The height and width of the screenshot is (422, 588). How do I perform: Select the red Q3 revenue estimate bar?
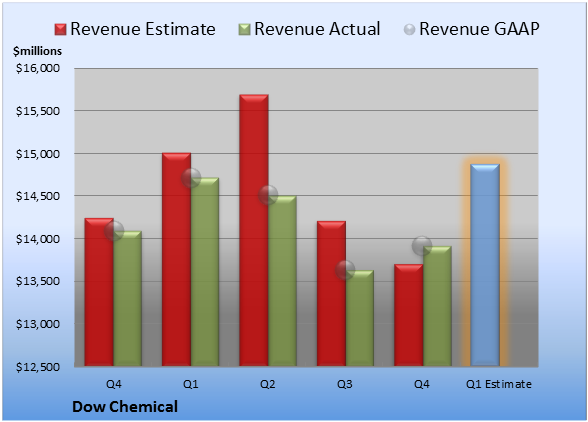point(331,293)
